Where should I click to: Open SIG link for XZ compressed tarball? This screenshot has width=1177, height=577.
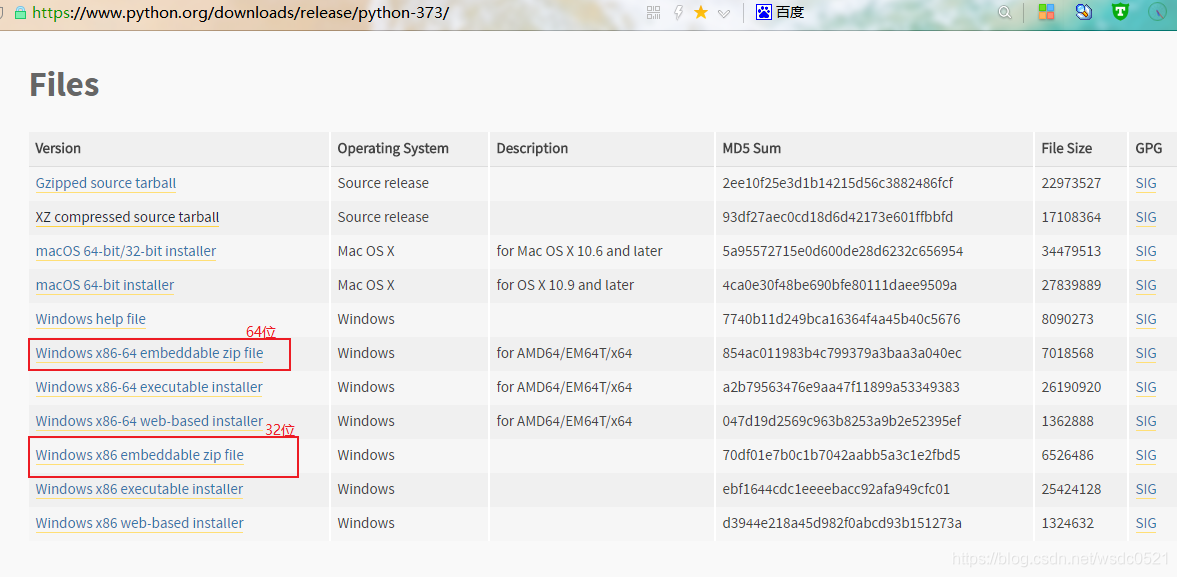[1146, 218]
